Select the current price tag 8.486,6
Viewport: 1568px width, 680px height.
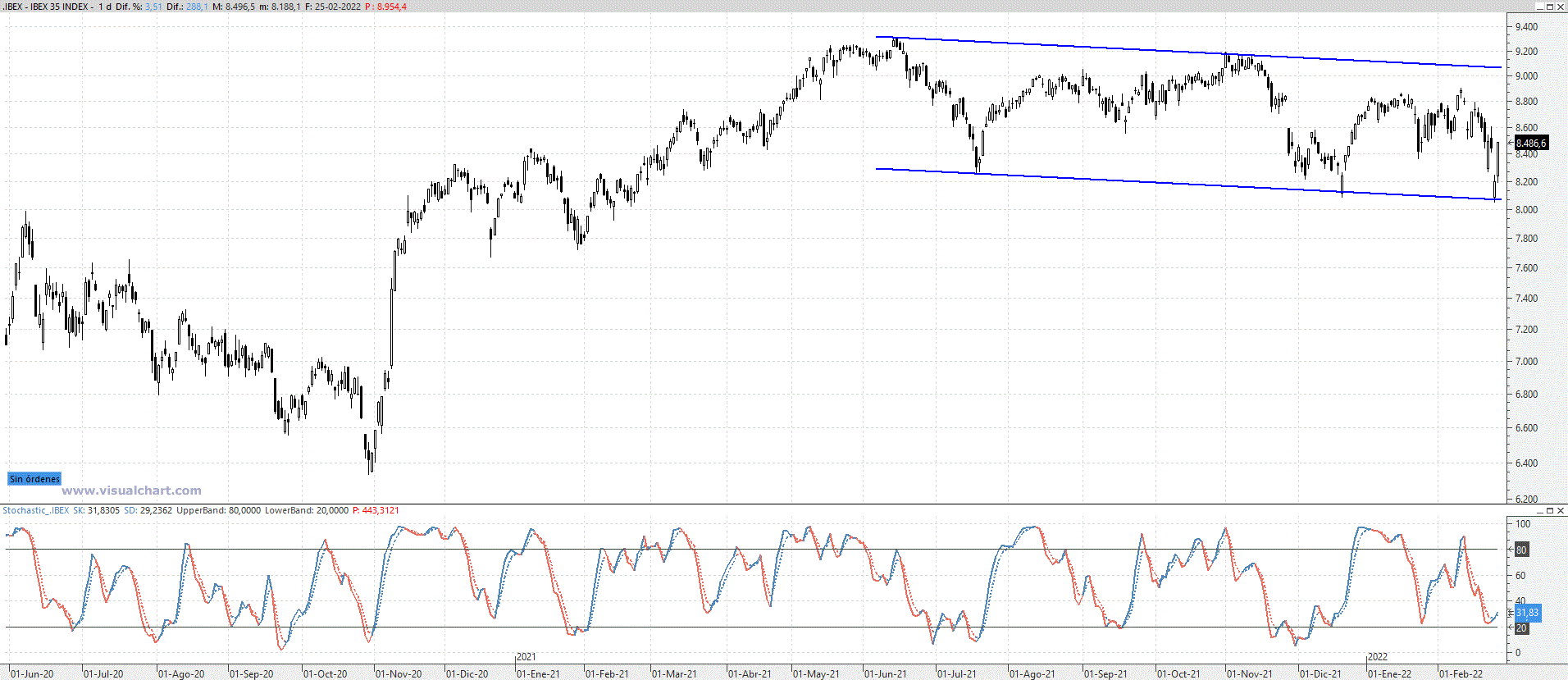pos(1530,143)
